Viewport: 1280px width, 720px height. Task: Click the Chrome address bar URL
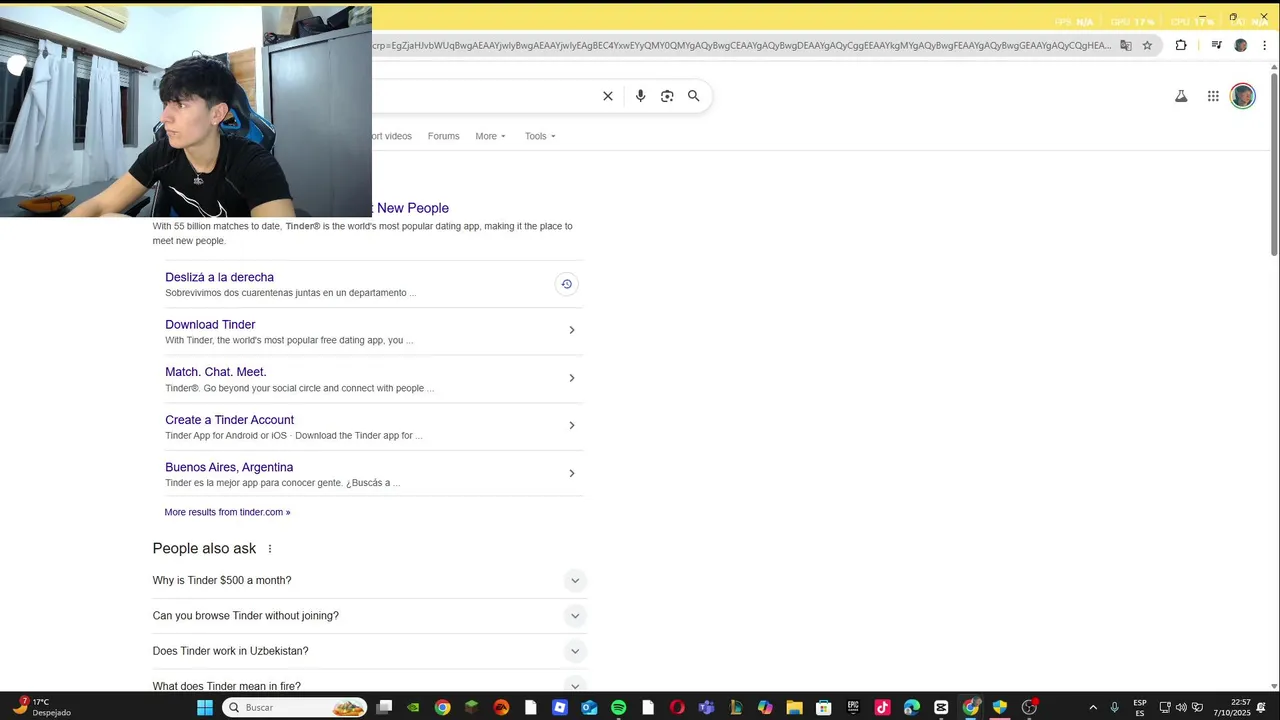(x=741, y=45)
